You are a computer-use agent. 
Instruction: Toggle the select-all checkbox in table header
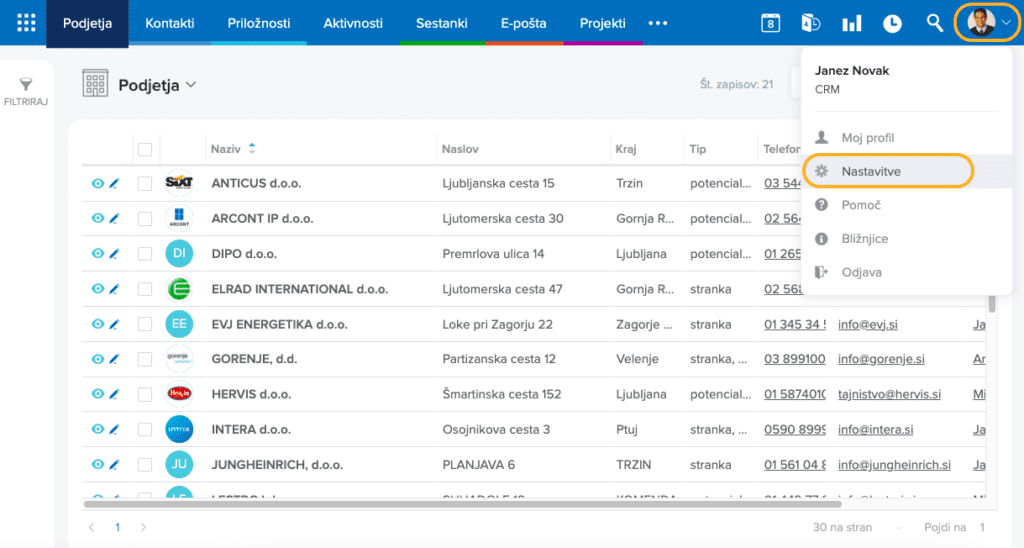point(145,149)
